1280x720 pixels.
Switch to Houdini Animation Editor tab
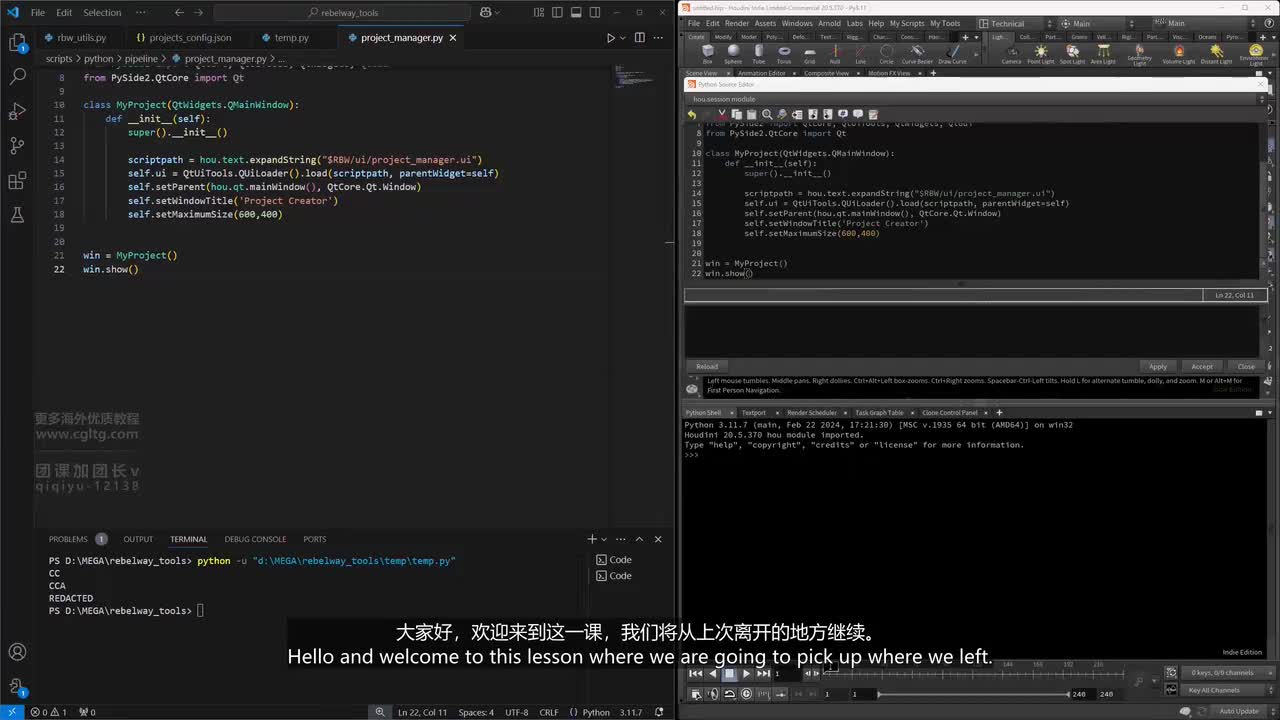tap(762, 73)
